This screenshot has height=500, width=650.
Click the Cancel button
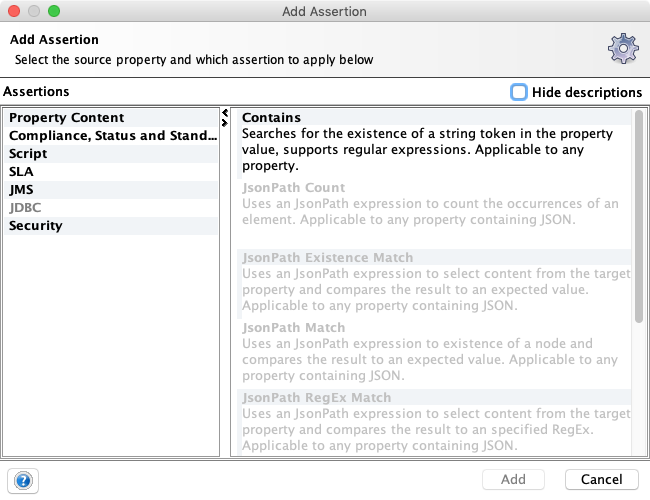click(x=601, y=480)
